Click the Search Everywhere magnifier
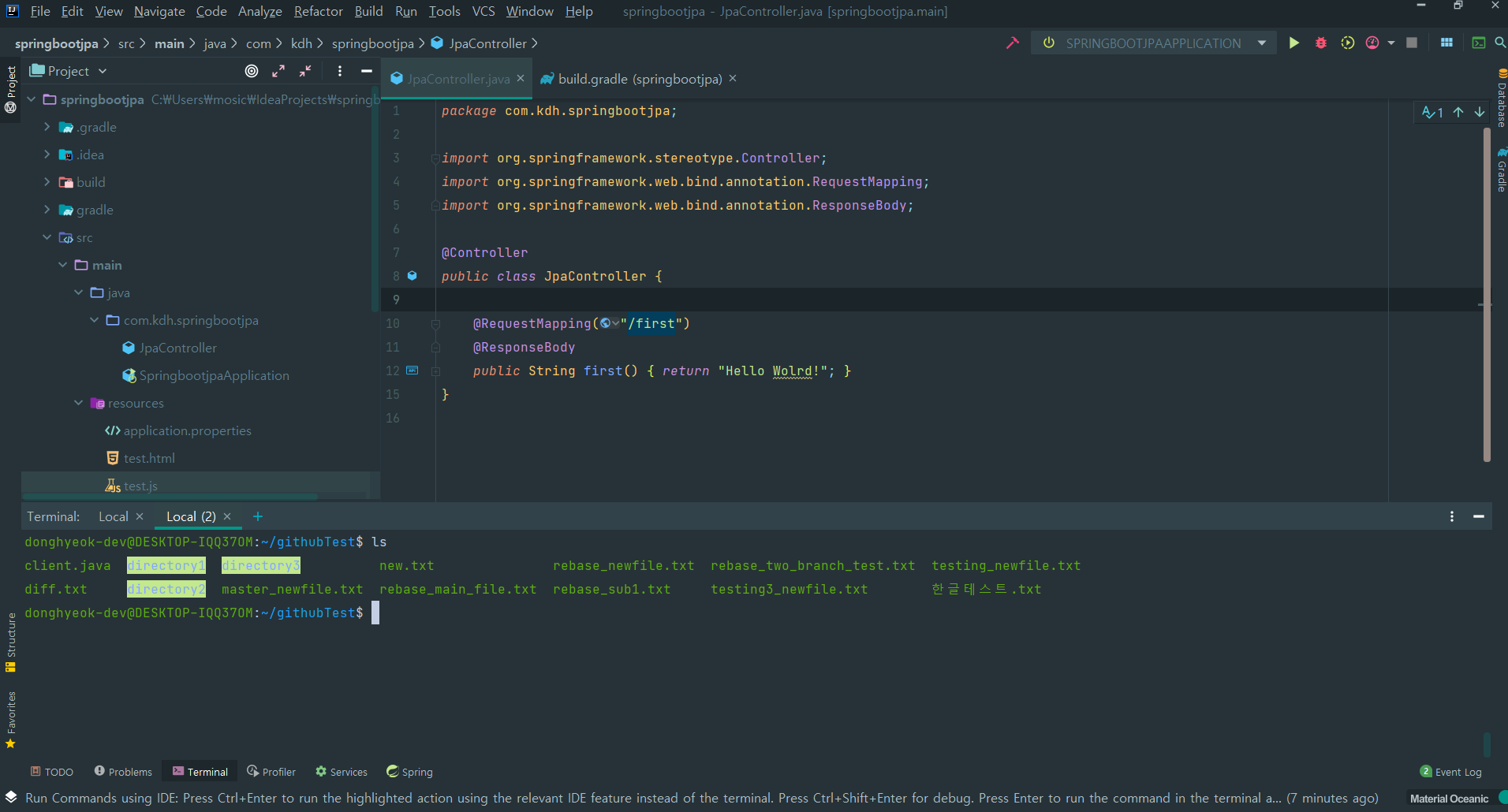 (x=1500, y=43)
